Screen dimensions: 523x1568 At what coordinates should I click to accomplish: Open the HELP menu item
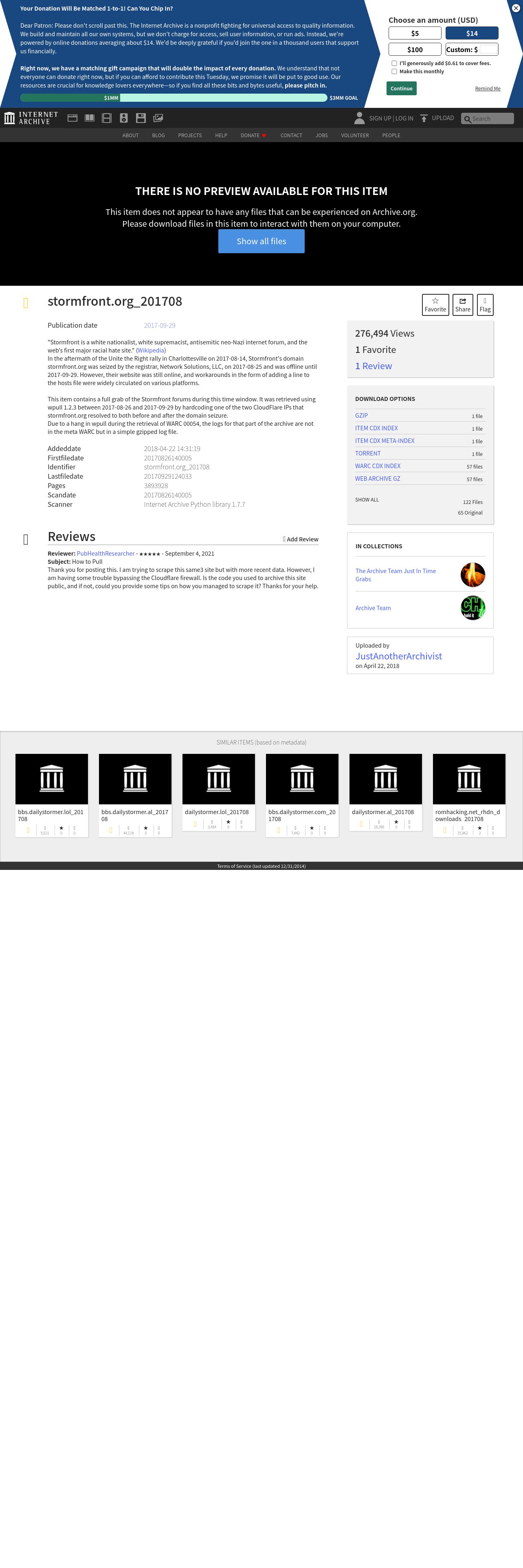(x=221, y=135)
